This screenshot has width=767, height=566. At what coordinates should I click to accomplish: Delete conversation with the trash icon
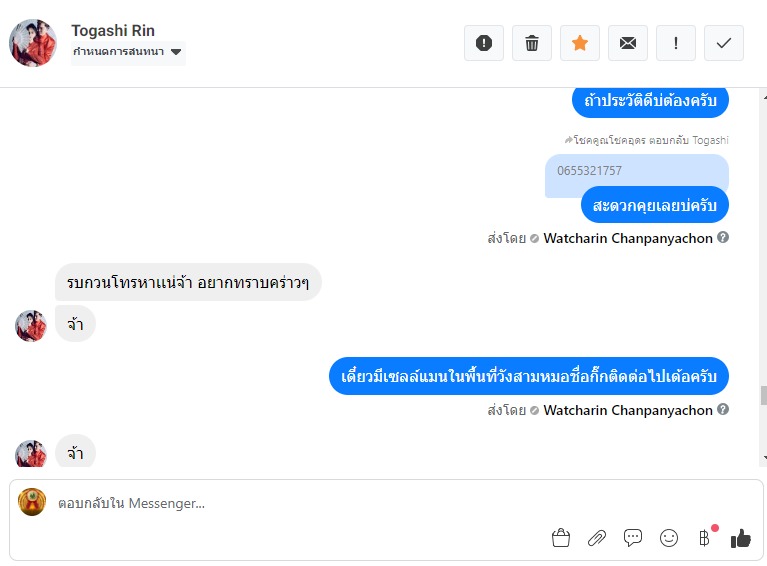tap(532, 43)
